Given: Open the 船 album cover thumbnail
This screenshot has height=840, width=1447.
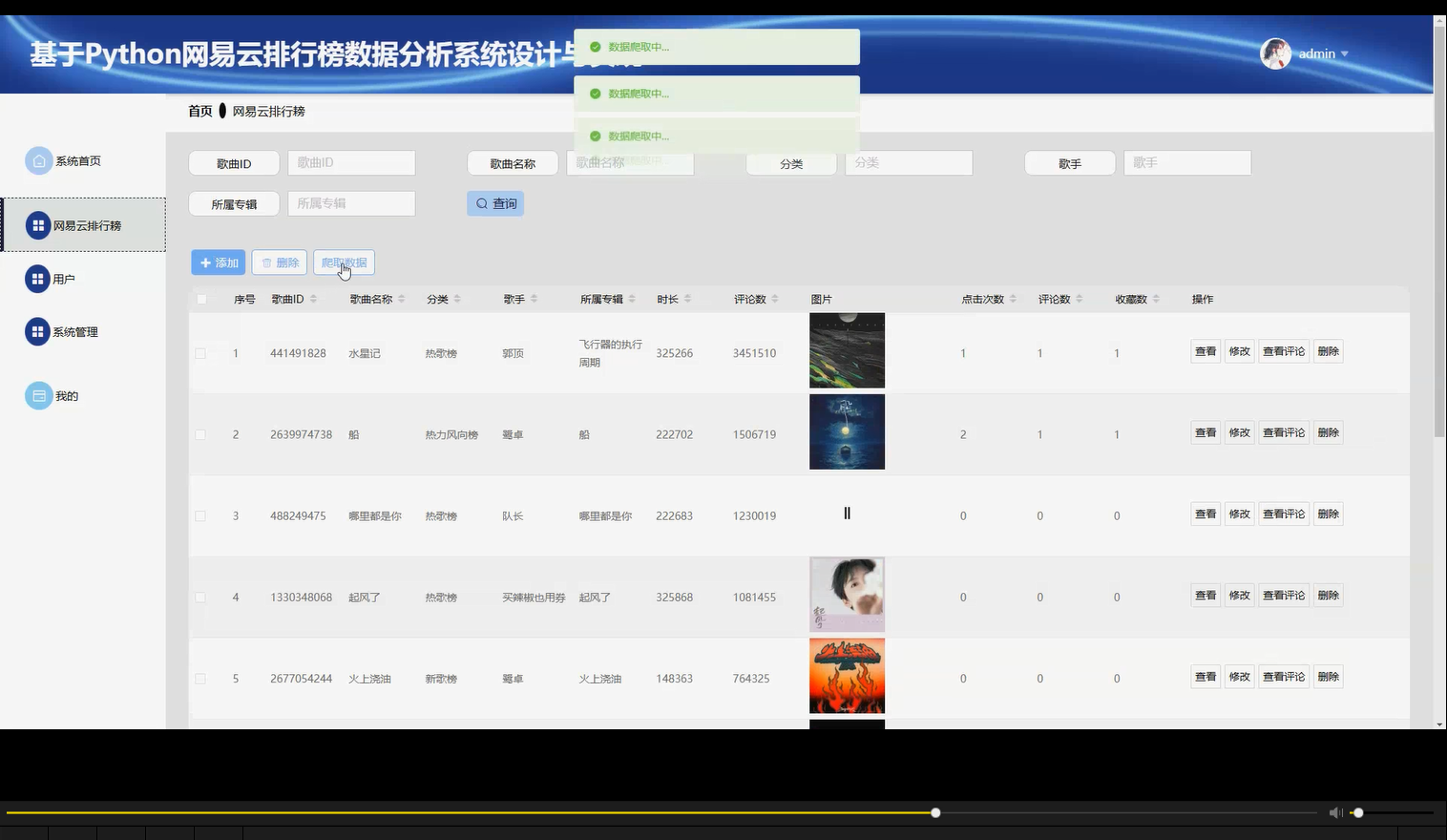Looking at the screenshot, I should coord(847,431).
